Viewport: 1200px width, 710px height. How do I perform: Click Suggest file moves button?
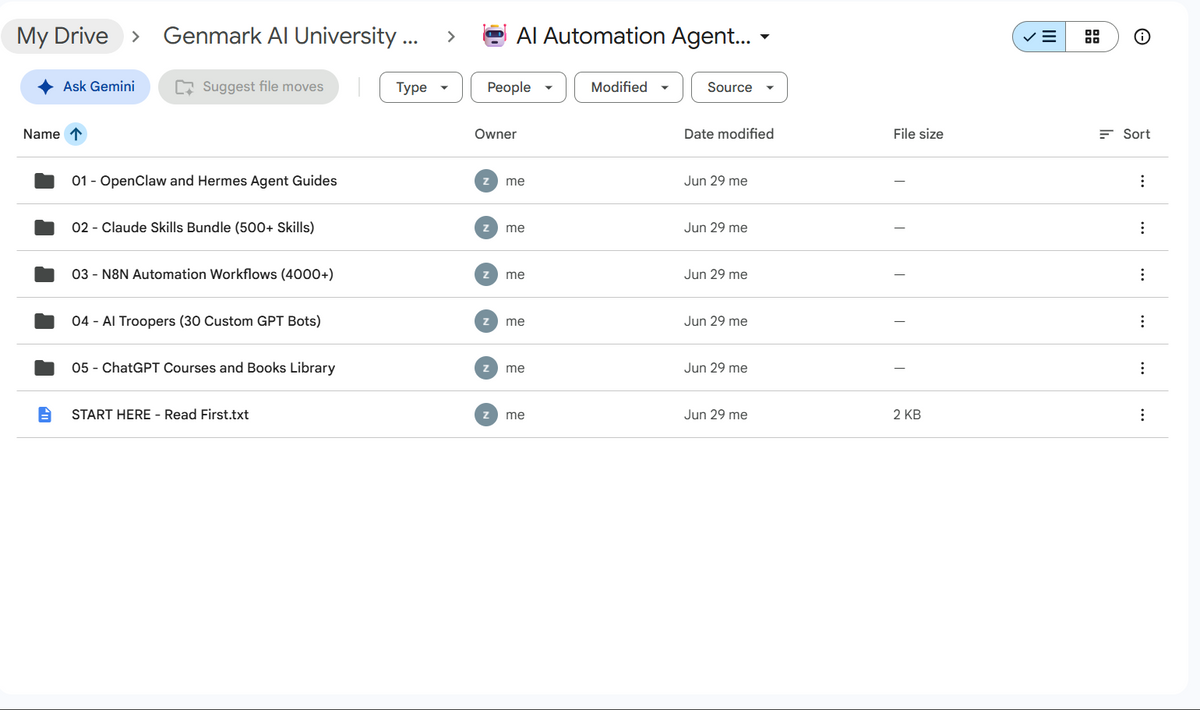[248, 87]
